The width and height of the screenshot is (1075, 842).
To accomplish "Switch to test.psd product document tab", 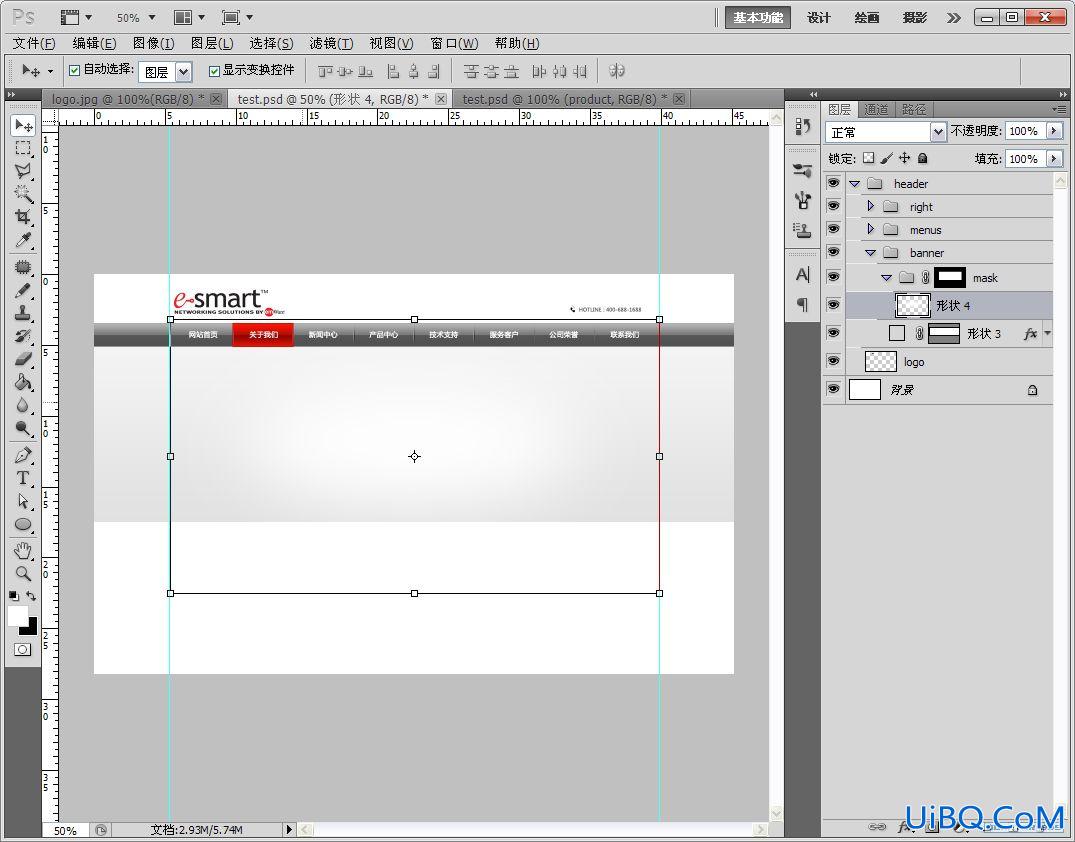I will tap(564, 99).
